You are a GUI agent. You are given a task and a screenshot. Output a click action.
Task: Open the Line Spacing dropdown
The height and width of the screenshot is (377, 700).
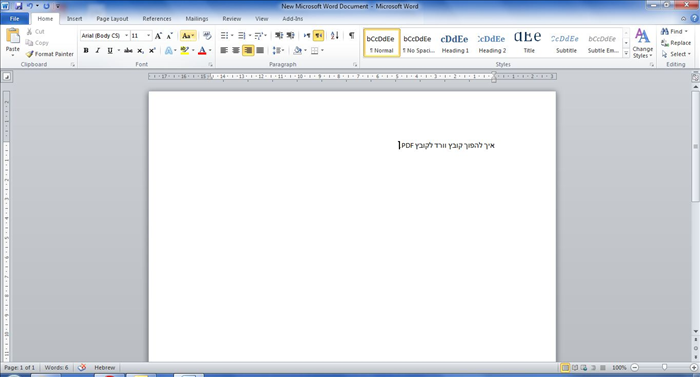(x=279, y=50)
